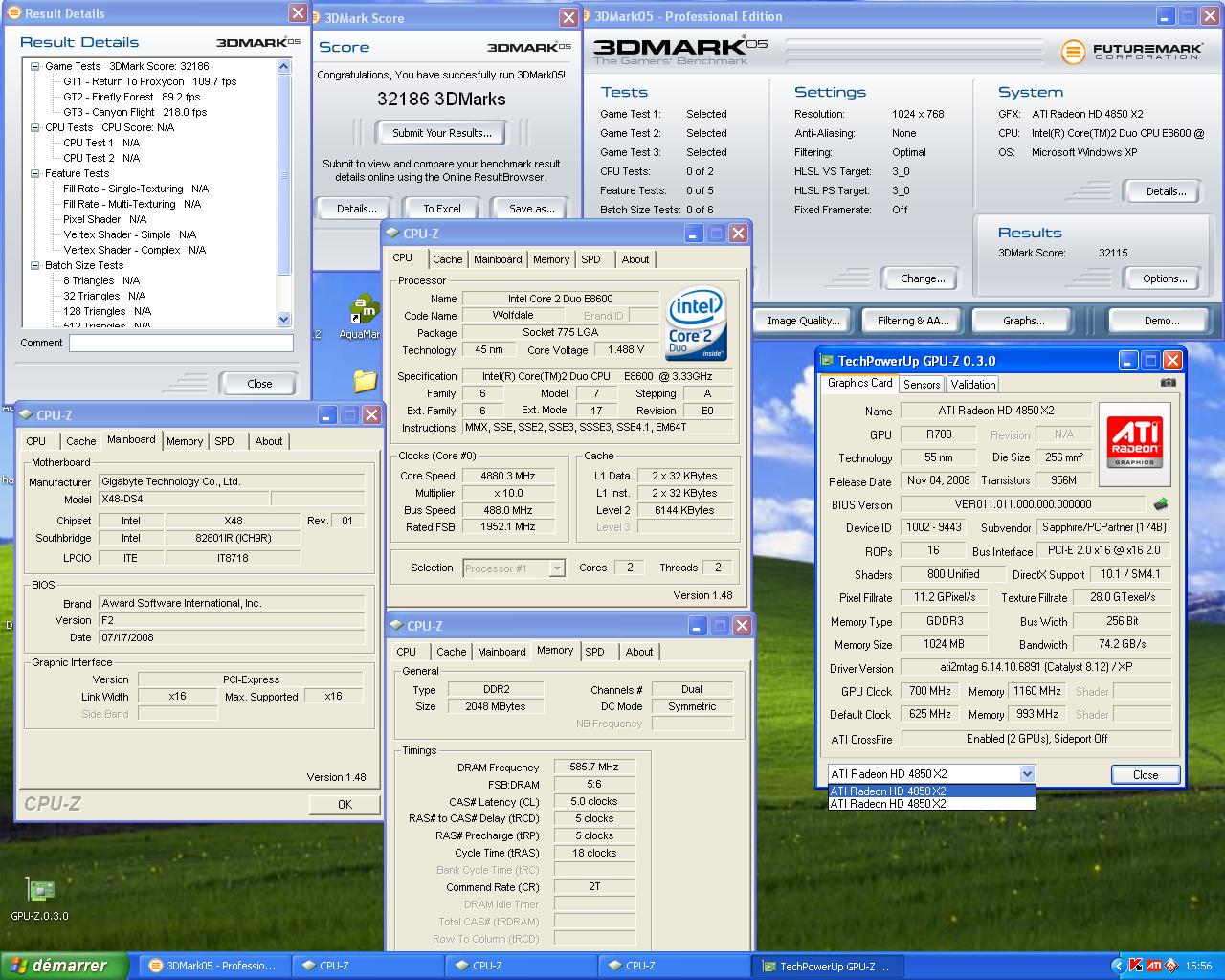
Task: Click the GPU-Z screenshot camera icon
Action: click(x=1168, y=383)
